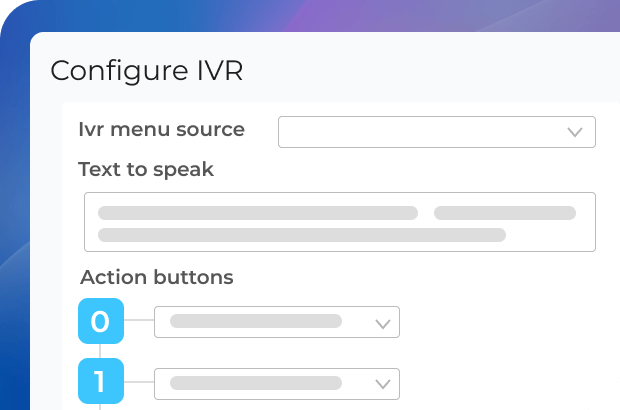Click the connector line below key 1
Viewport: 620px width, 410px height.
click(100, 405)
